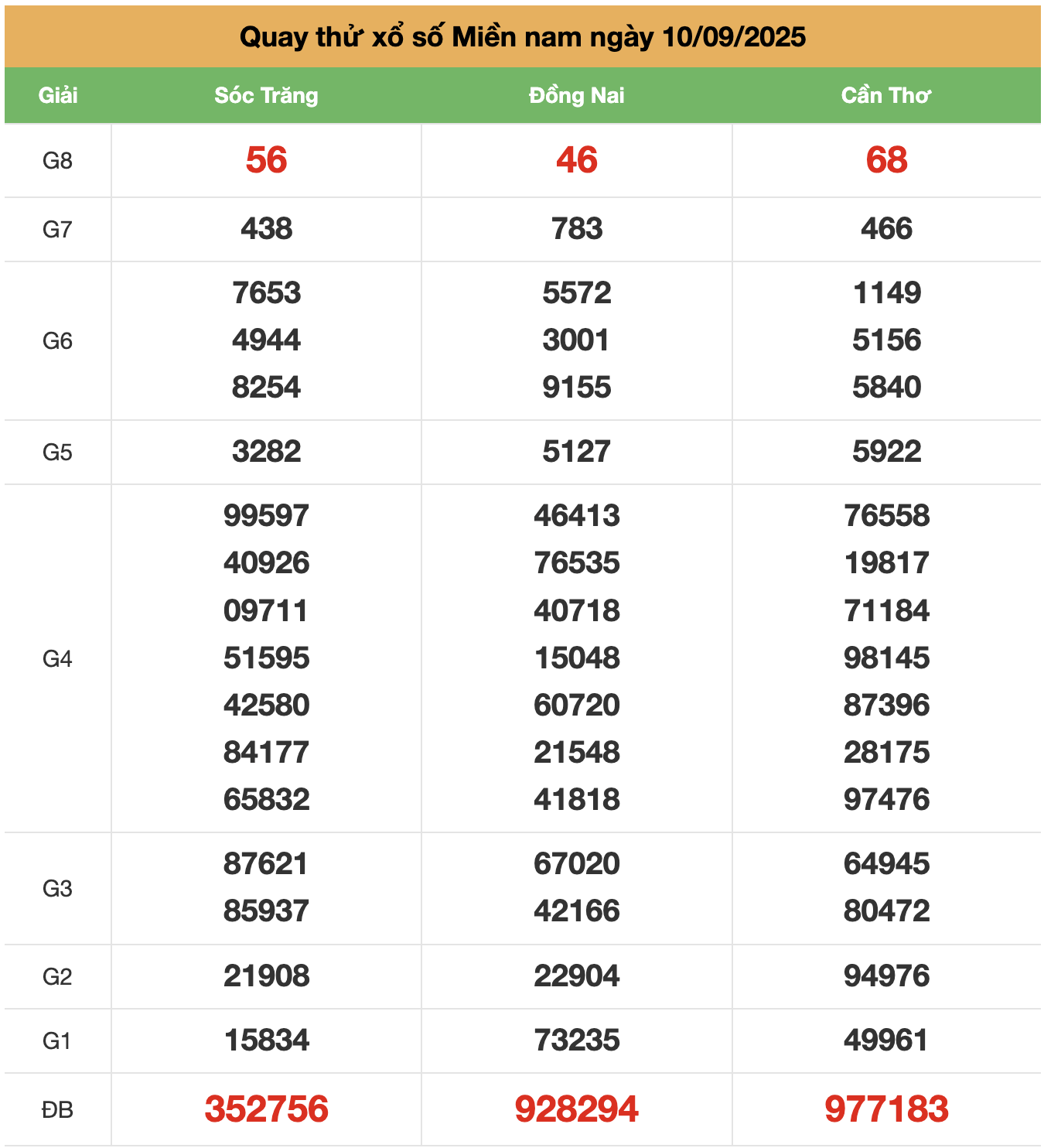Click the Sóc Trăng column header

pyautogui.click(x=266, y=95)
